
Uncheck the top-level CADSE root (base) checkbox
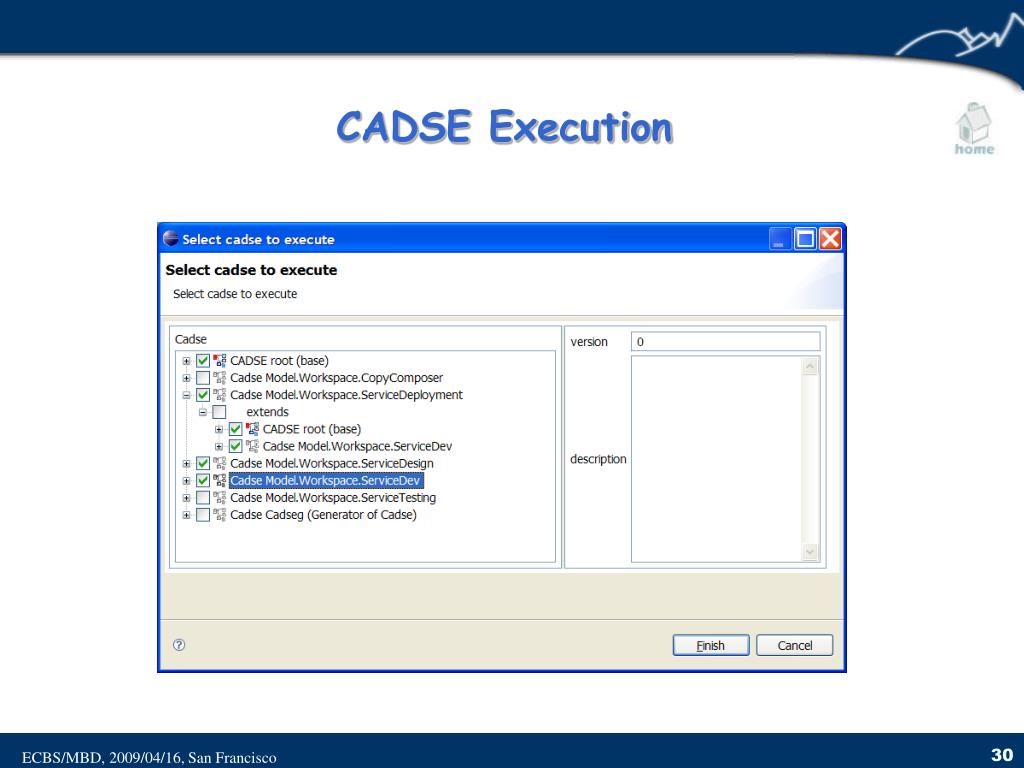coord(203,360)
